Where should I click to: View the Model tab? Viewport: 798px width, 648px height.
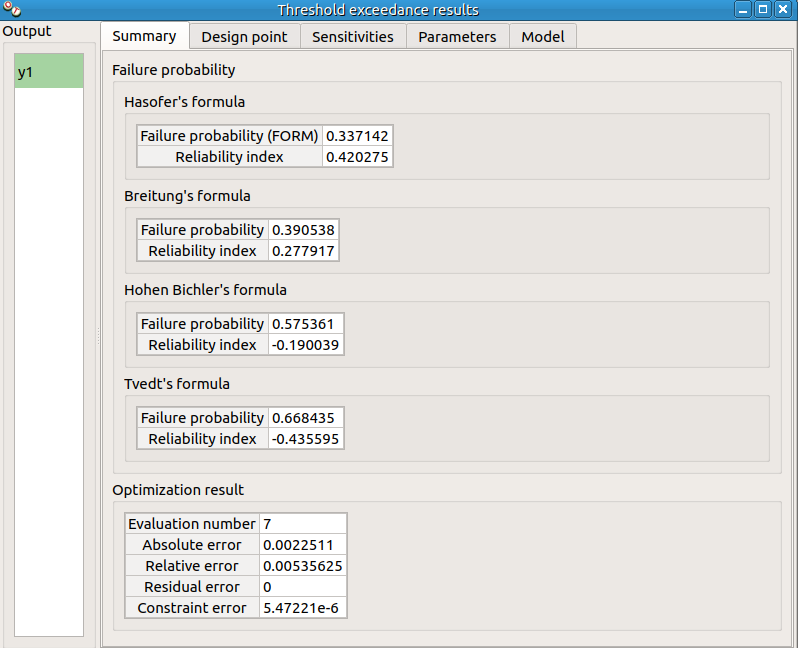[543, 37]
